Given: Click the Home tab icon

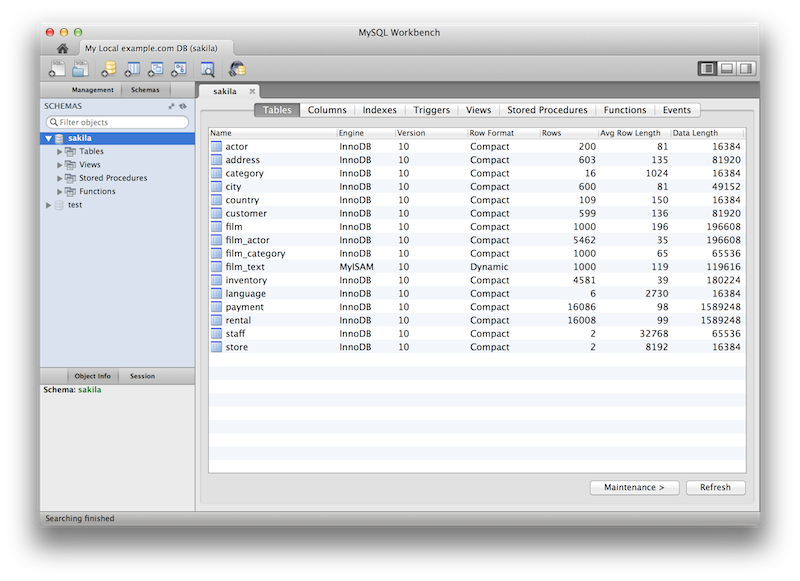Looking at the screenshot, I should pos(62,48).
